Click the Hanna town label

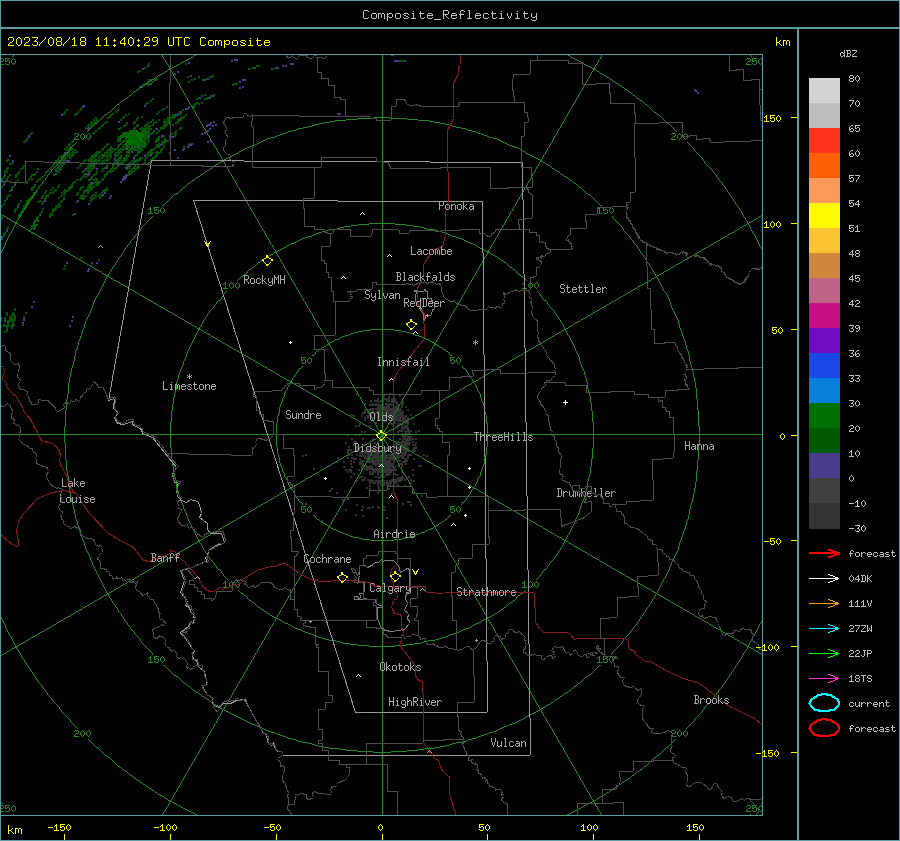pos(699,446)
